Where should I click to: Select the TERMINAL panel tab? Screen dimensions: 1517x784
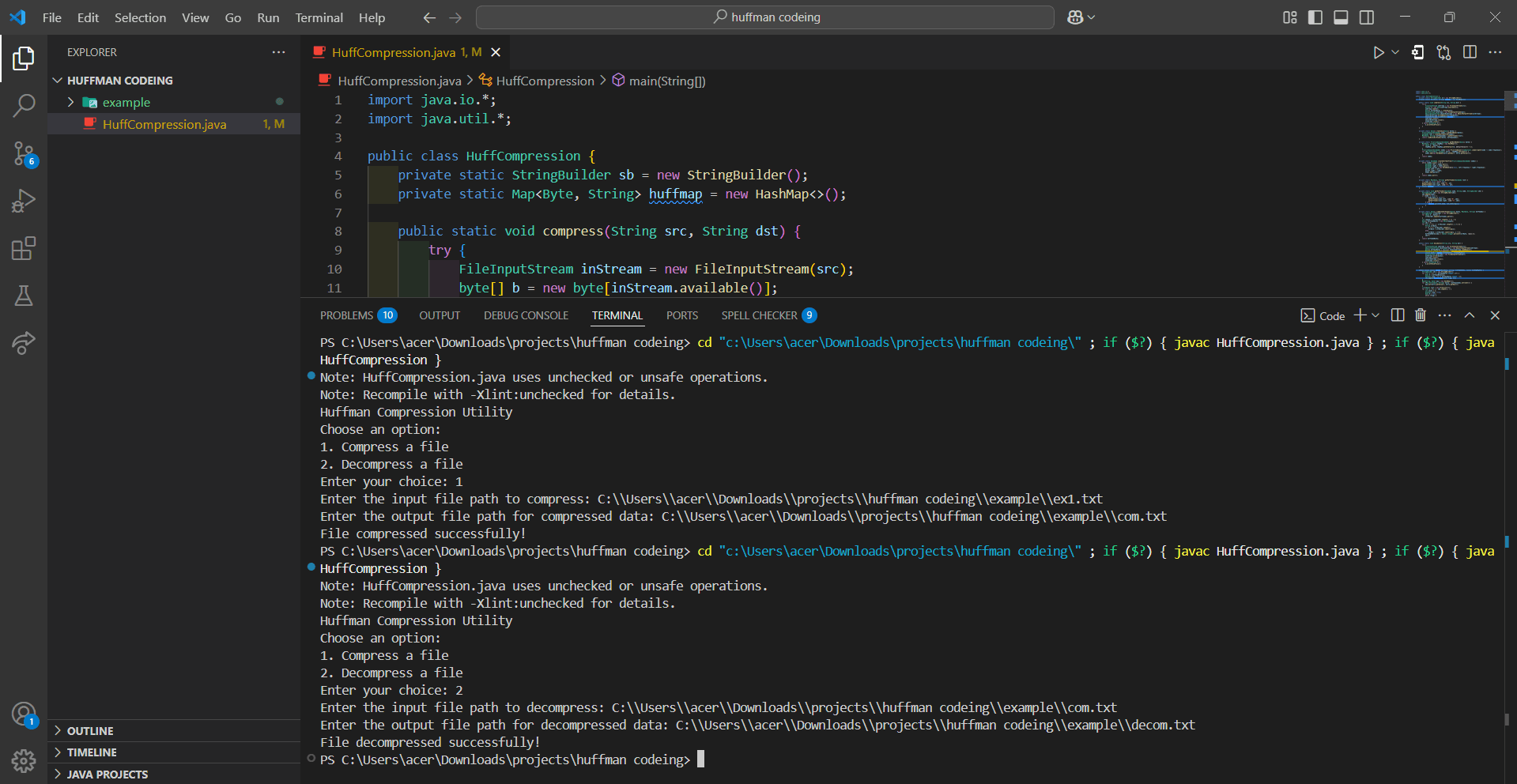[617, 315]
